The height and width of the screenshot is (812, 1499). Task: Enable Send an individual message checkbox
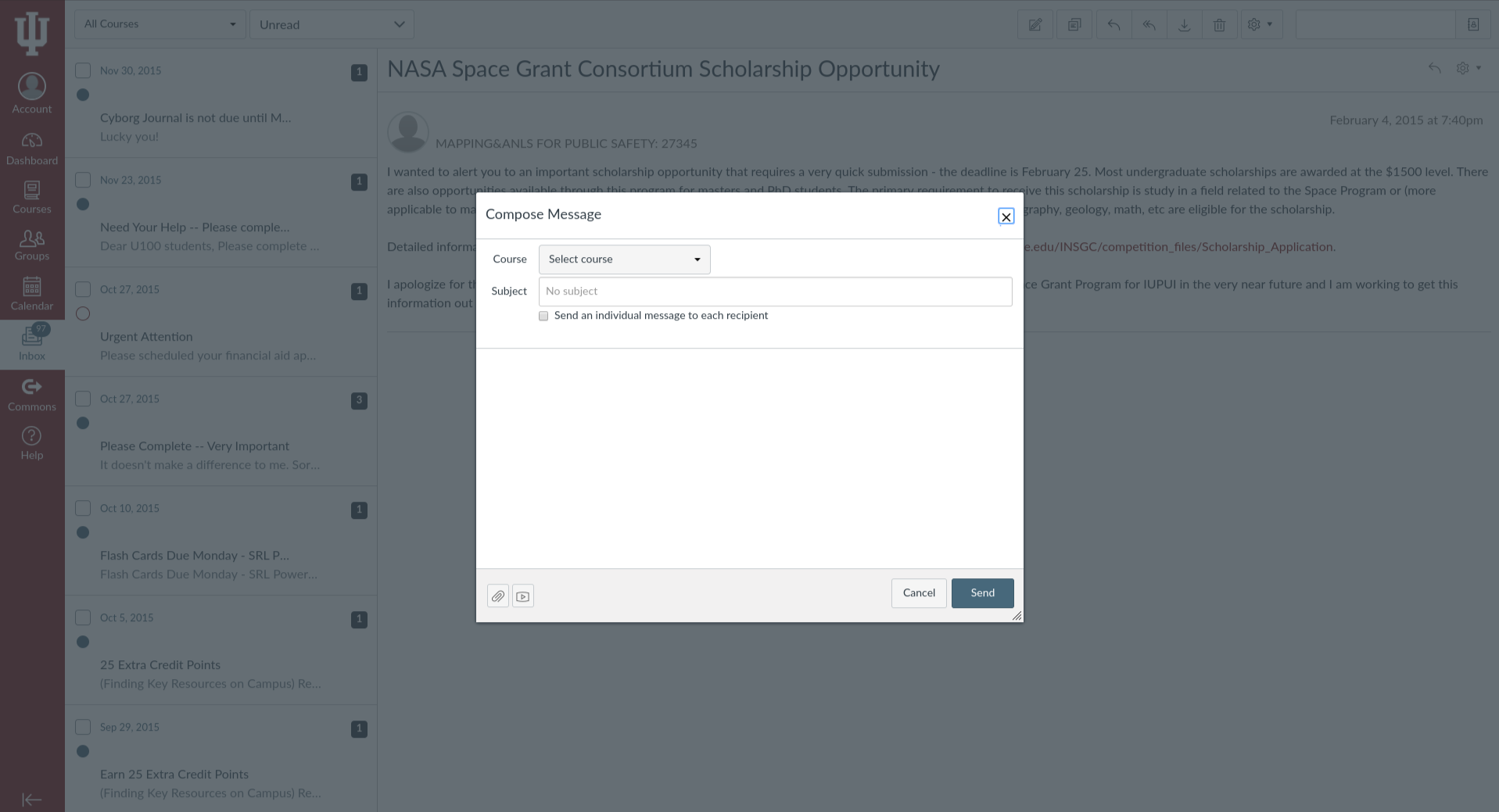point(543,316)
